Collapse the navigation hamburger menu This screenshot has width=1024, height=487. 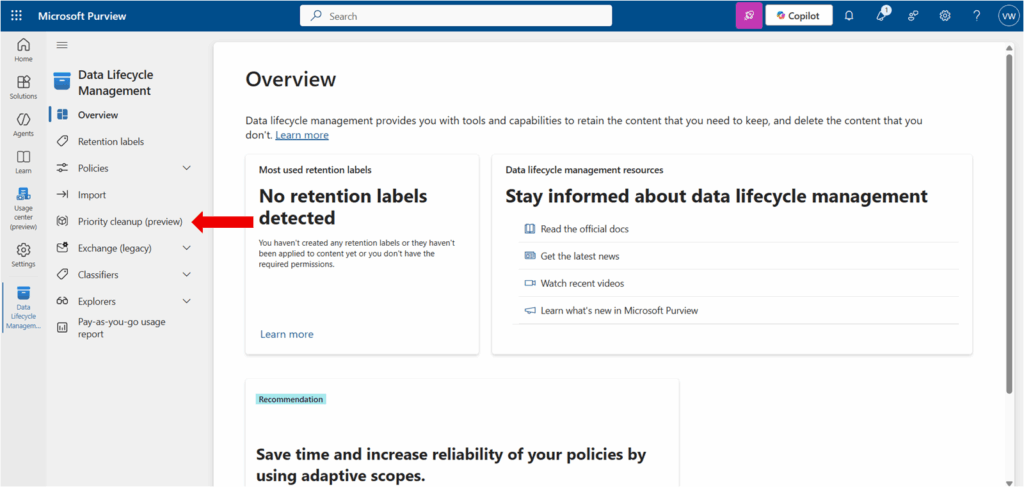coord(62,45)
